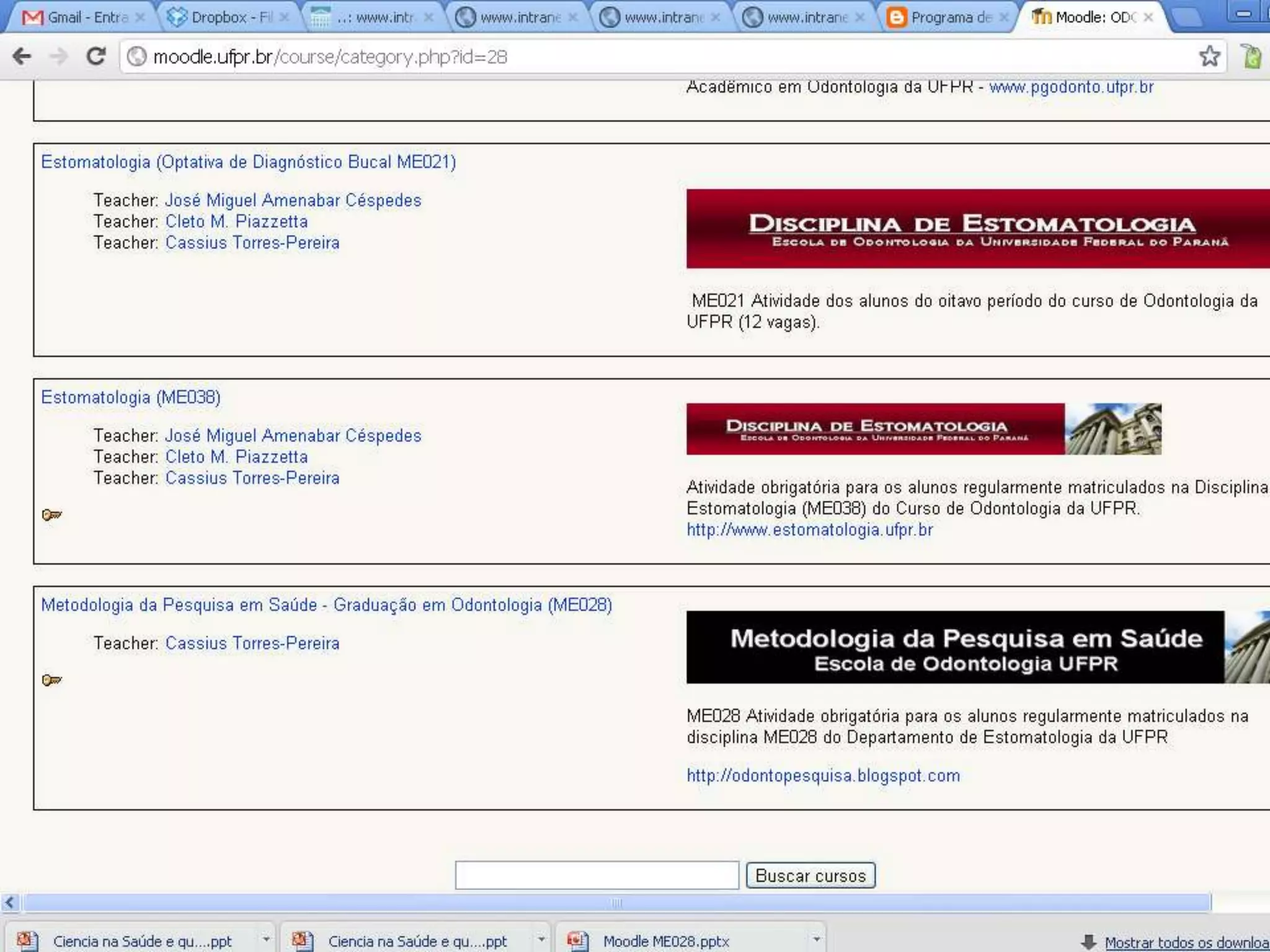1270x952 pixels.
Task: Click the reload page icon
Action: coord(95,56)
